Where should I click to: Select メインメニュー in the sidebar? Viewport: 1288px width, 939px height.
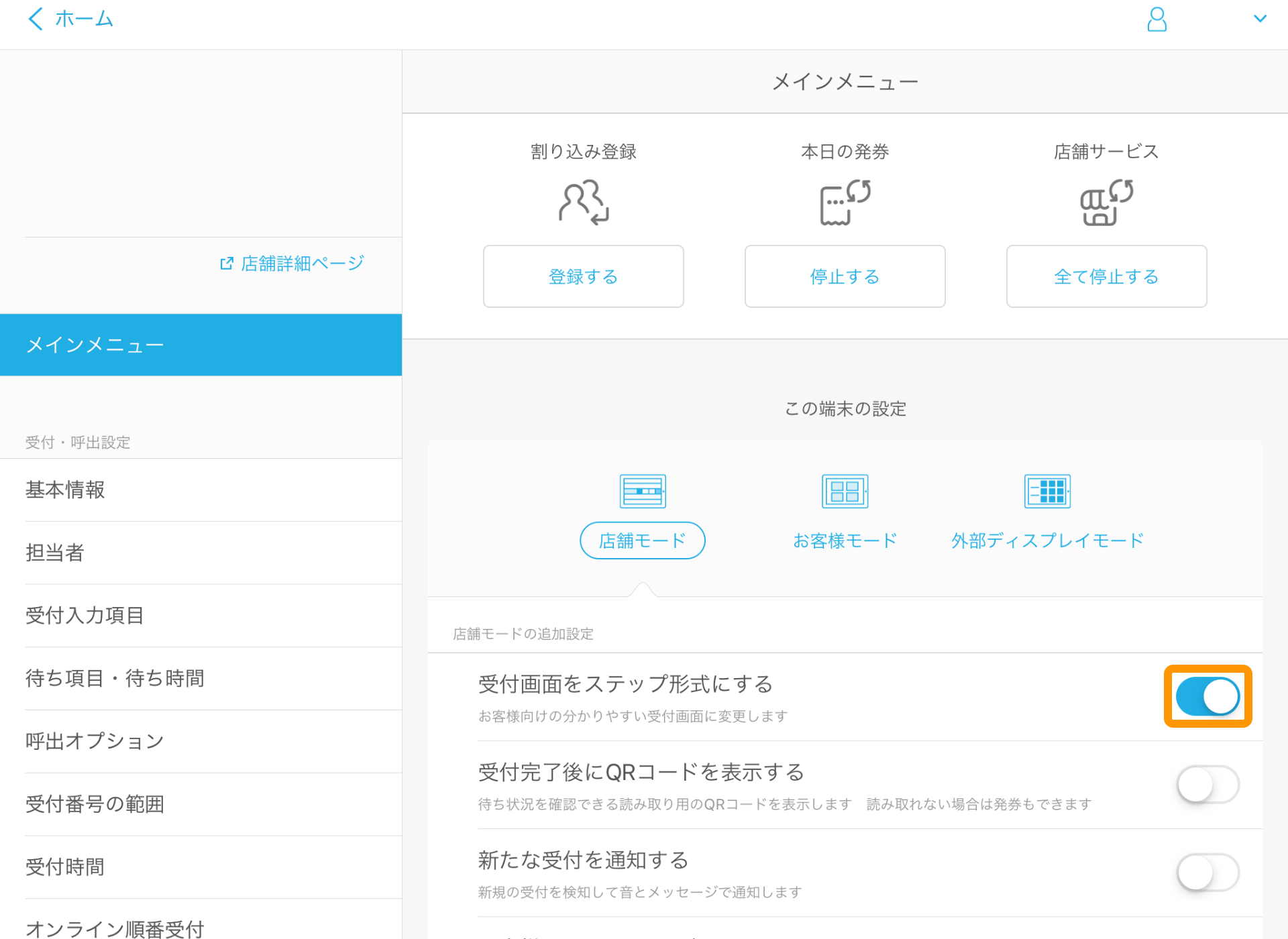pyautogui.click(x=201, y=345)
